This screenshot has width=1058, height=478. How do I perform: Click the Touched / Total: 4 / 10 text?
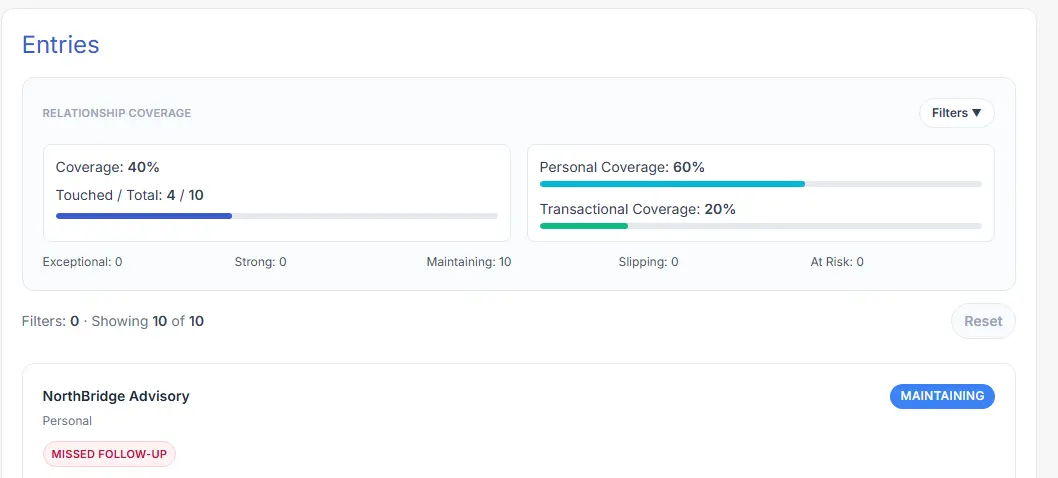pyautogui.click(x=130, y=196)
